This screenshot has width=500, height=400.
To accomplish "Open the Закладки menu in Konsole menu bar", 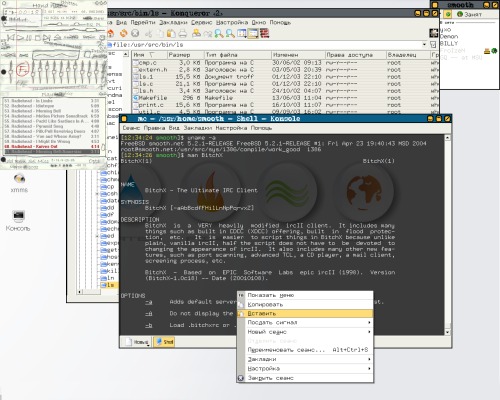I will coord(198,128).
